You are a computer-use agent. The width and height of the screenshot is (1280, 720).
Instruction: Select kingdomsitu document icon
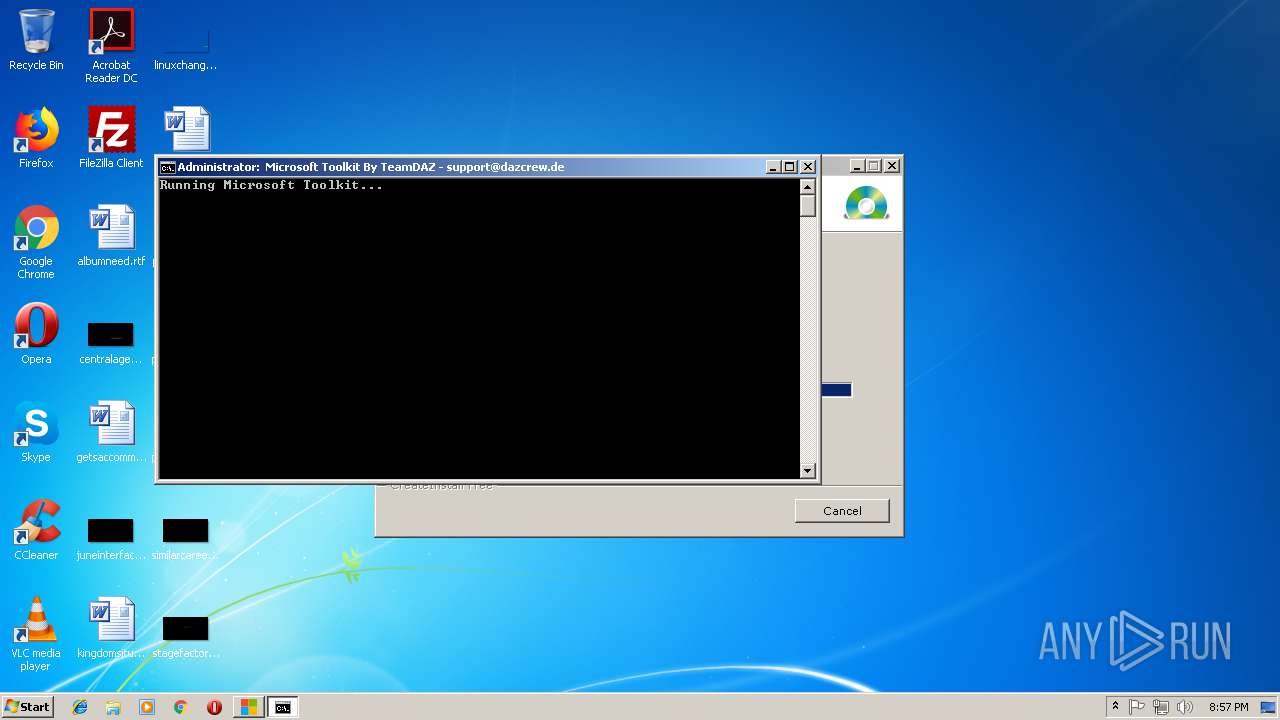pyautogui.click(x=111, y=628)
